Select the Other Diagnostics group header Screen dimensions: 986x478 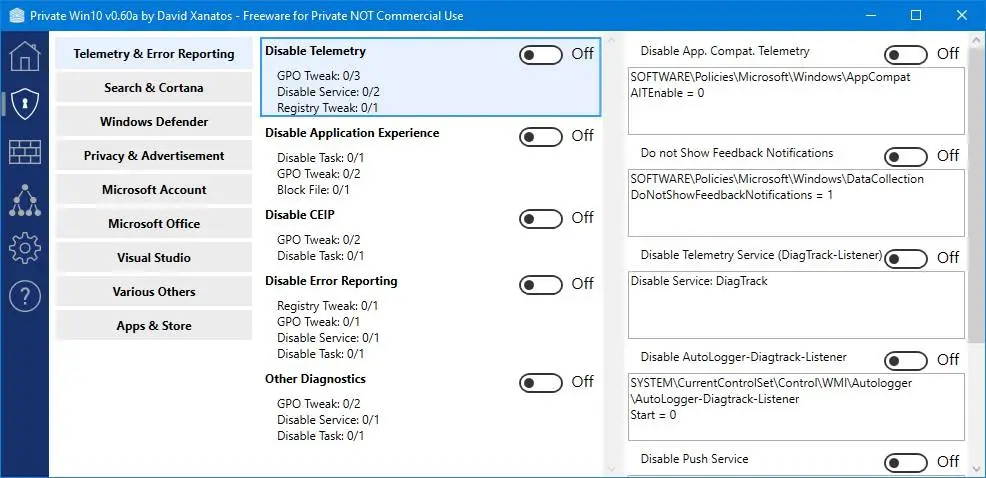click(315, 379)
